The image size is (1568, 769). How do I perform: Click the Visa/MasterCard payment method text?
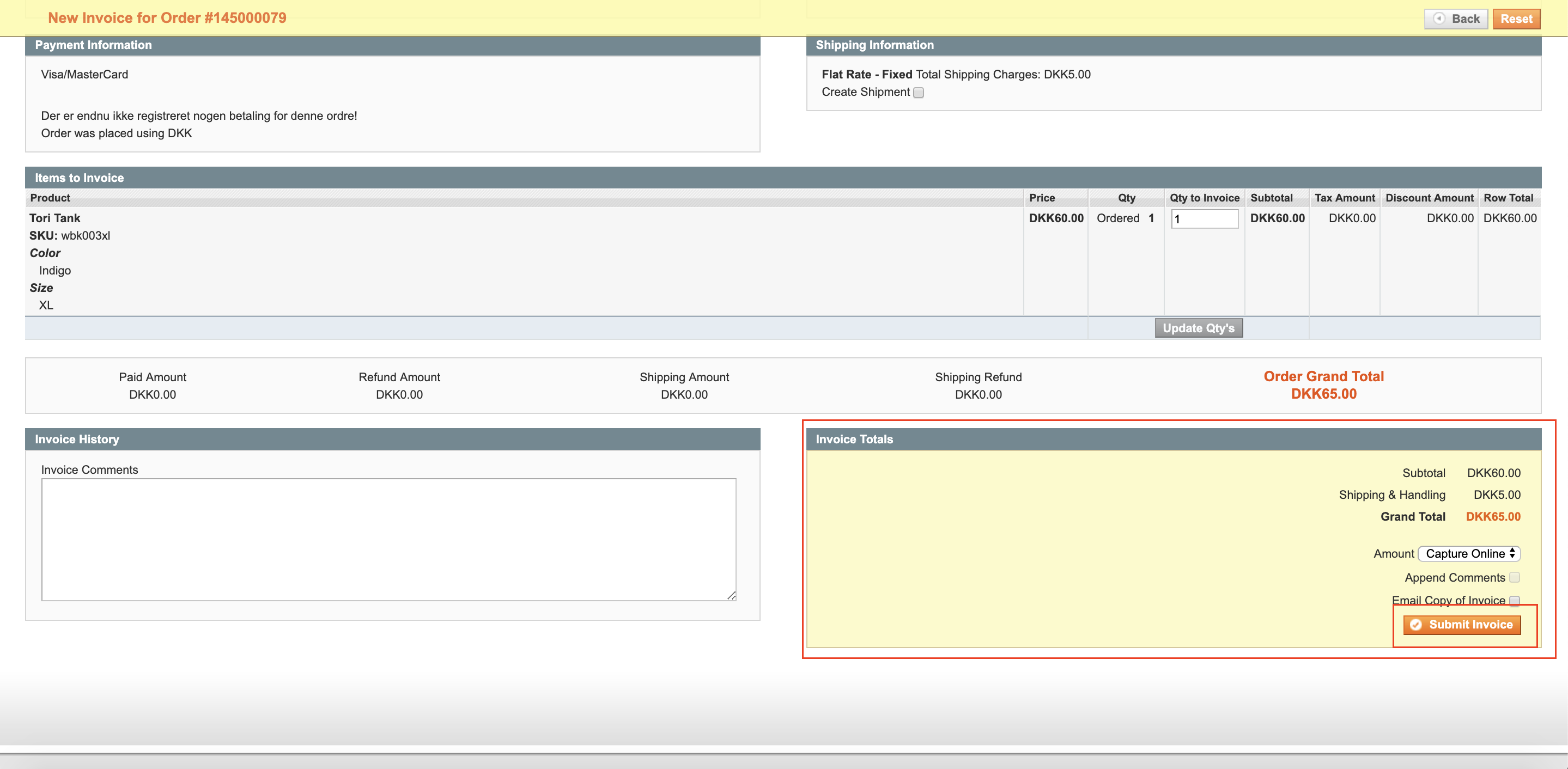(x=84, y=74)
